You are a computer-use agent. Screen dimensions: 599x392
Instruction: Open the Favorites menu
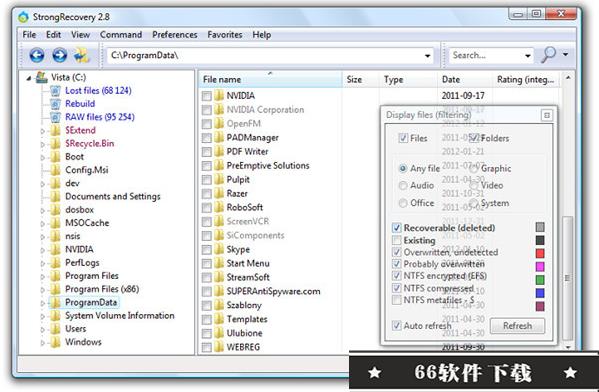[225, 35]
